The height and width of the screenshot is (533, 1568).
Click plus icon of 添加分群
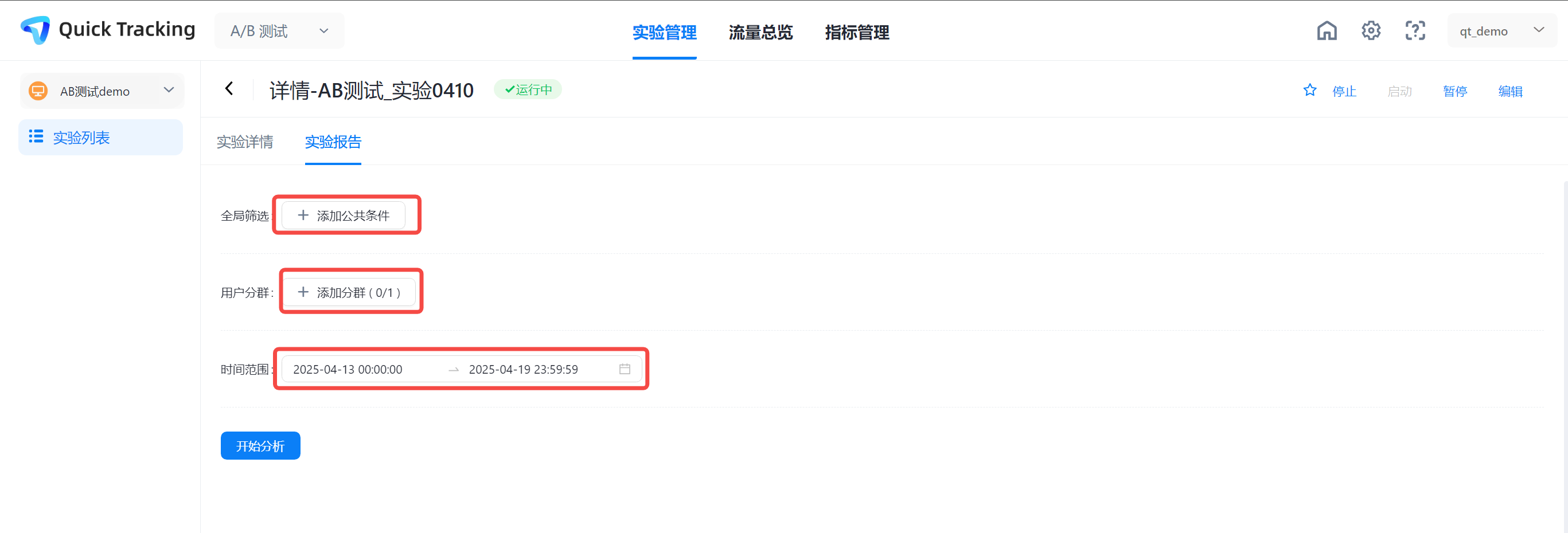point(302,292)
